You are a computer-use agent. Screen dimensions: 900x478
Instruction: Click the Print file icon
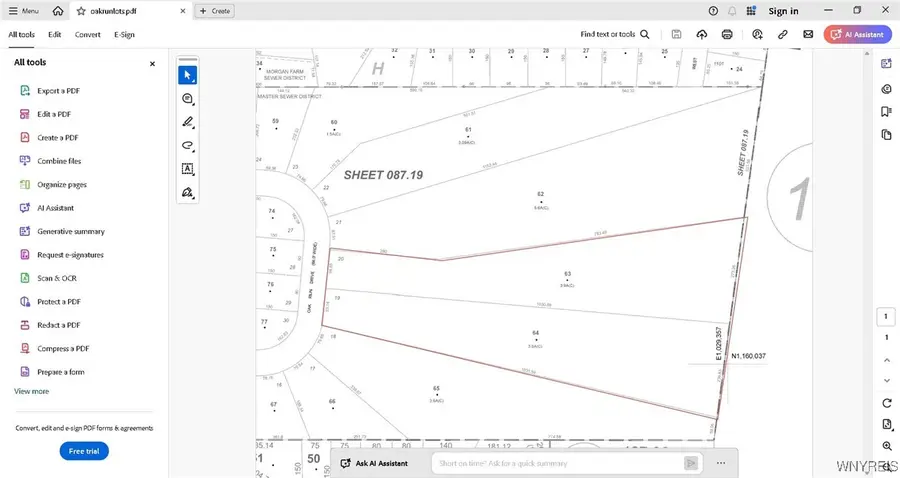[x=727, y=34]
